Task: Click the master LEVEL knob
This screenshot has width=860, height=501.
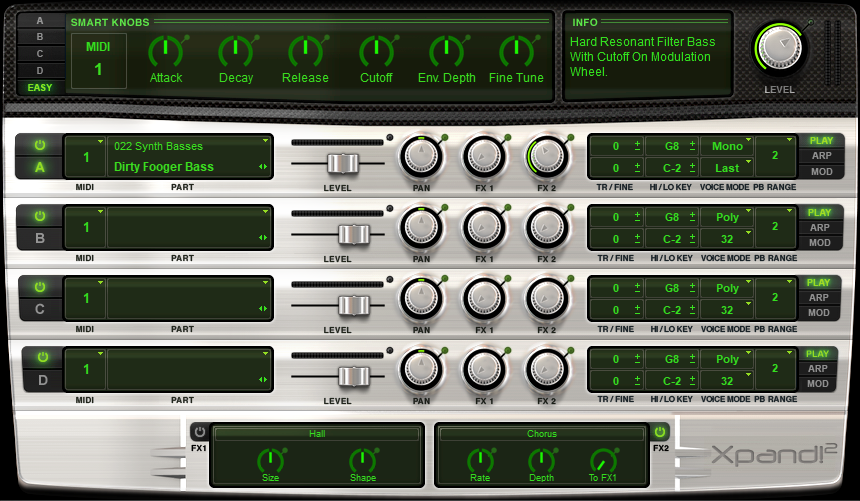Action: 779,49
